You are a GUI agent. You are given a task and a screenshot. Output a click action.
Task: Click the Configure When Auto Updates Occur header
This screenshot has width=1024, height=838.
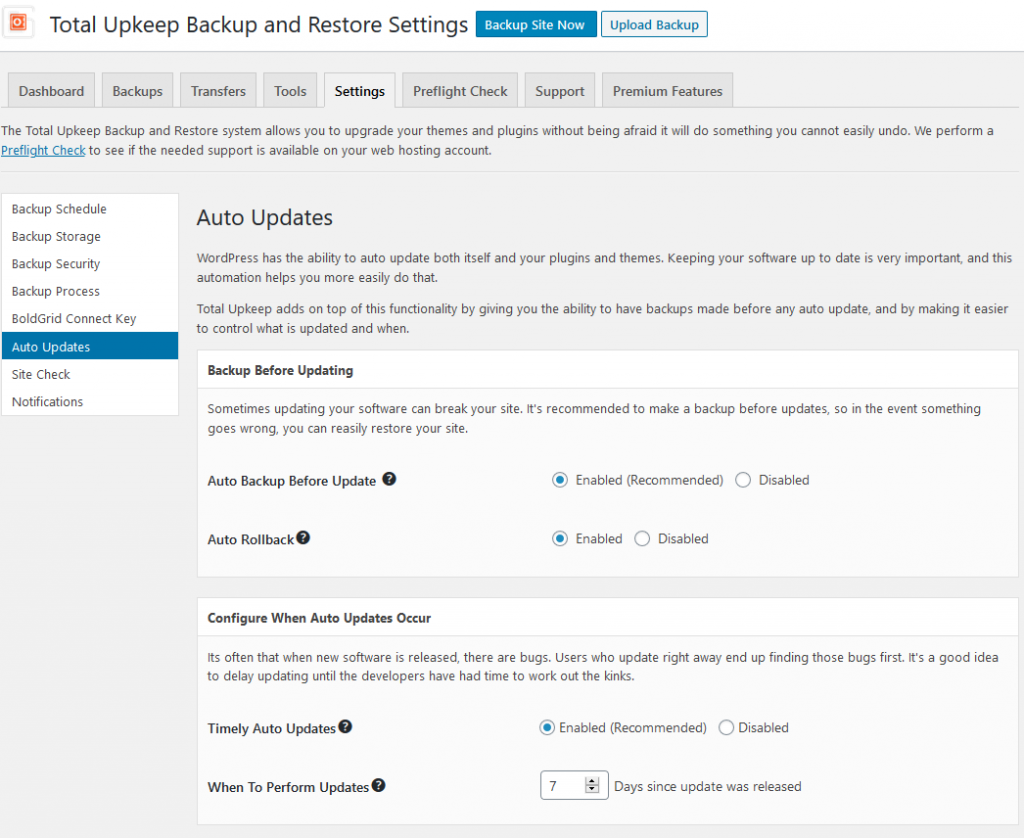607,618
